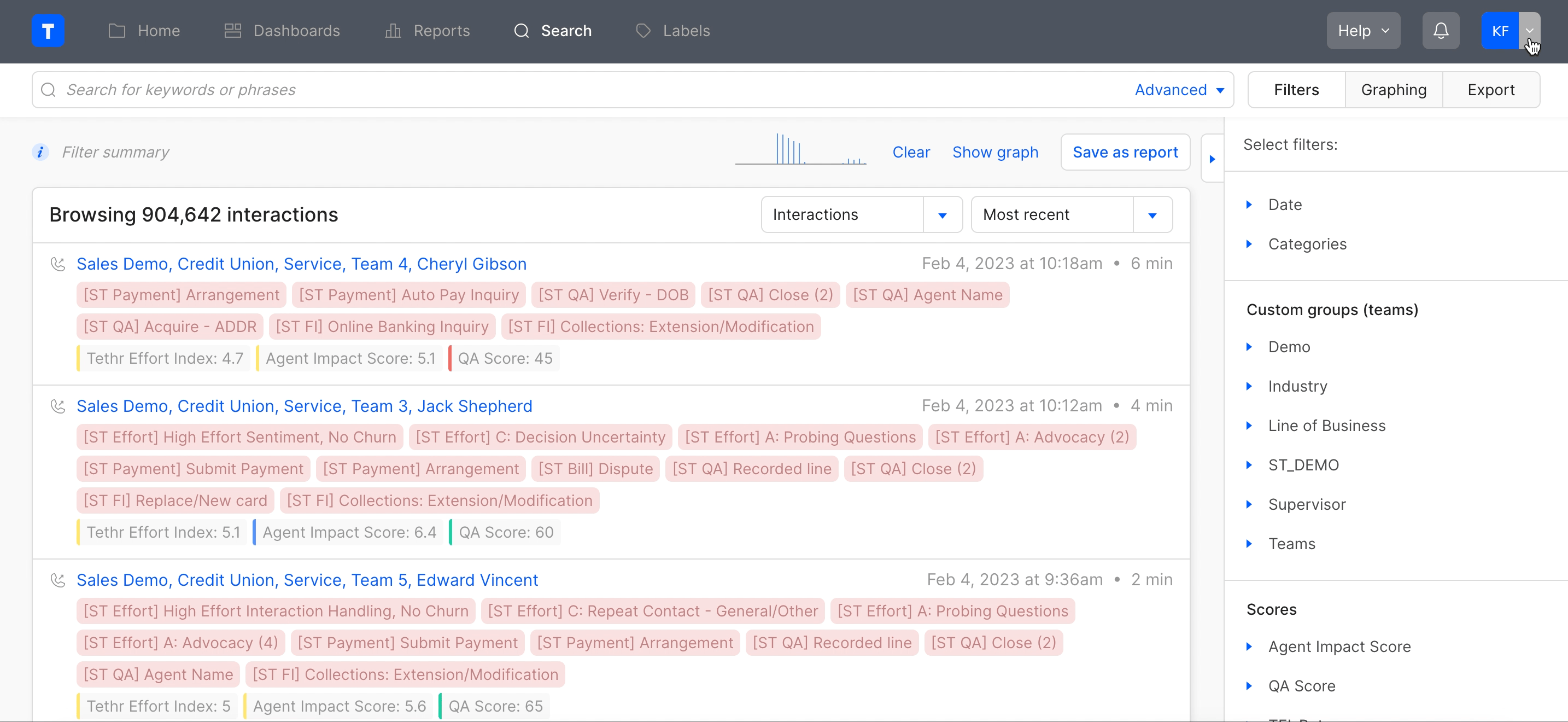Expand the Date filter
Viewport: 1568px width, 722px height.
pos(1284,205)
